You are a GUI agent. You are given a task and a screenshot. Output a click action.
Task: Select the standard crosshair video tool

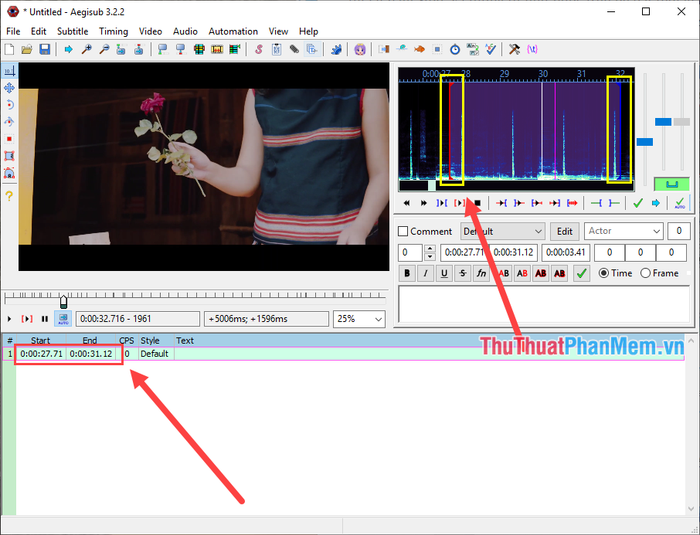[x=9, y=71]
